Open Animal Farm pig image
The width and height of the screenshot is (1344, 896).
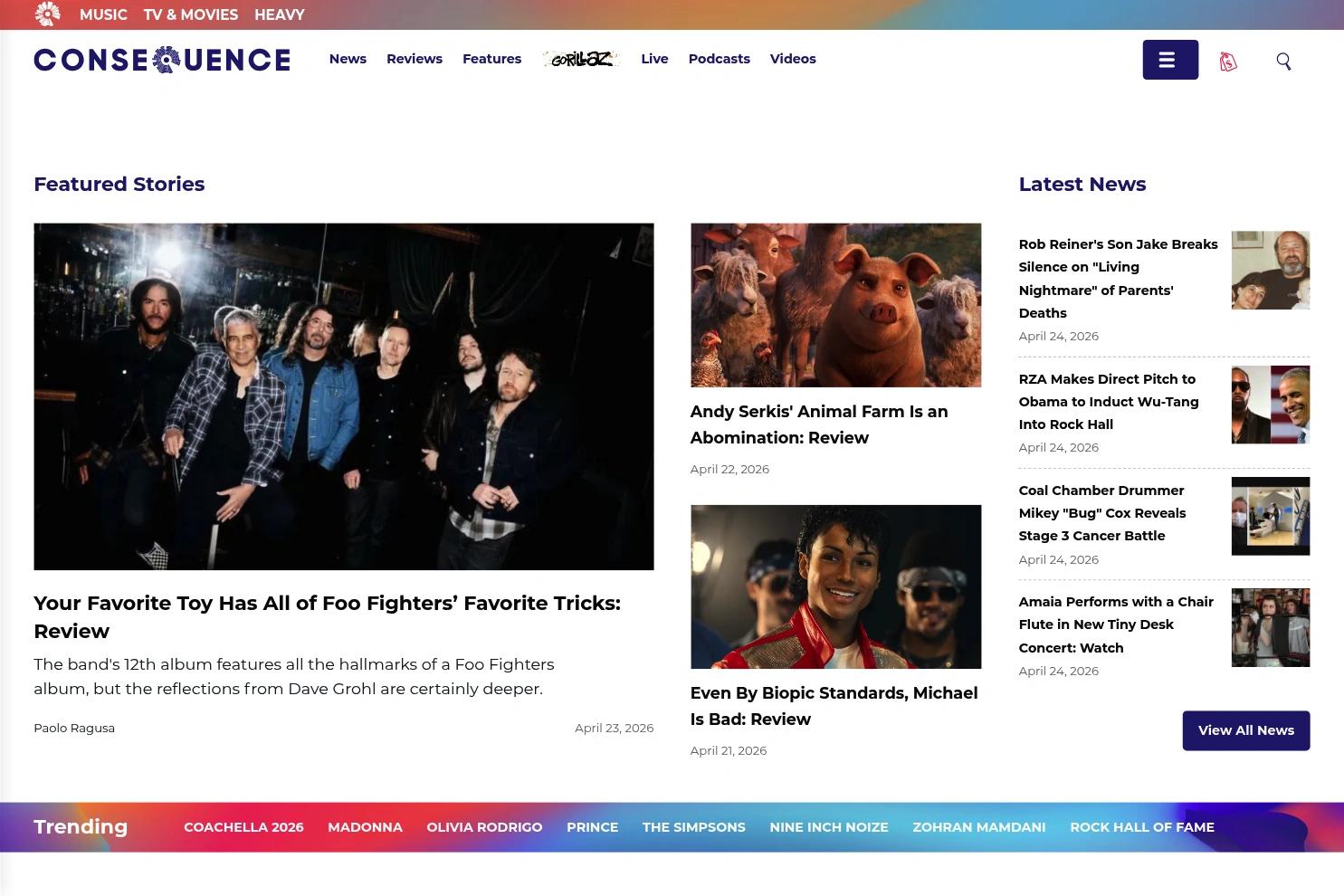point(835,305)
